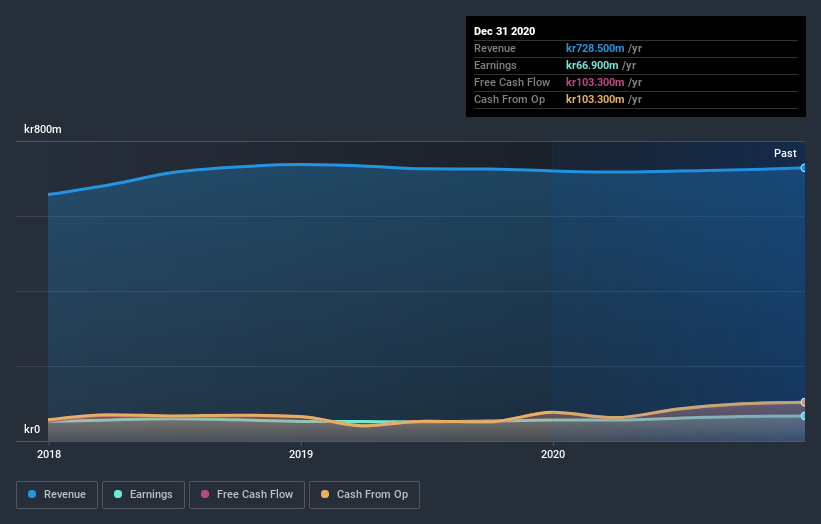
Task: Click the Free Cash Flow tooltip label
Action: point(512,82)
